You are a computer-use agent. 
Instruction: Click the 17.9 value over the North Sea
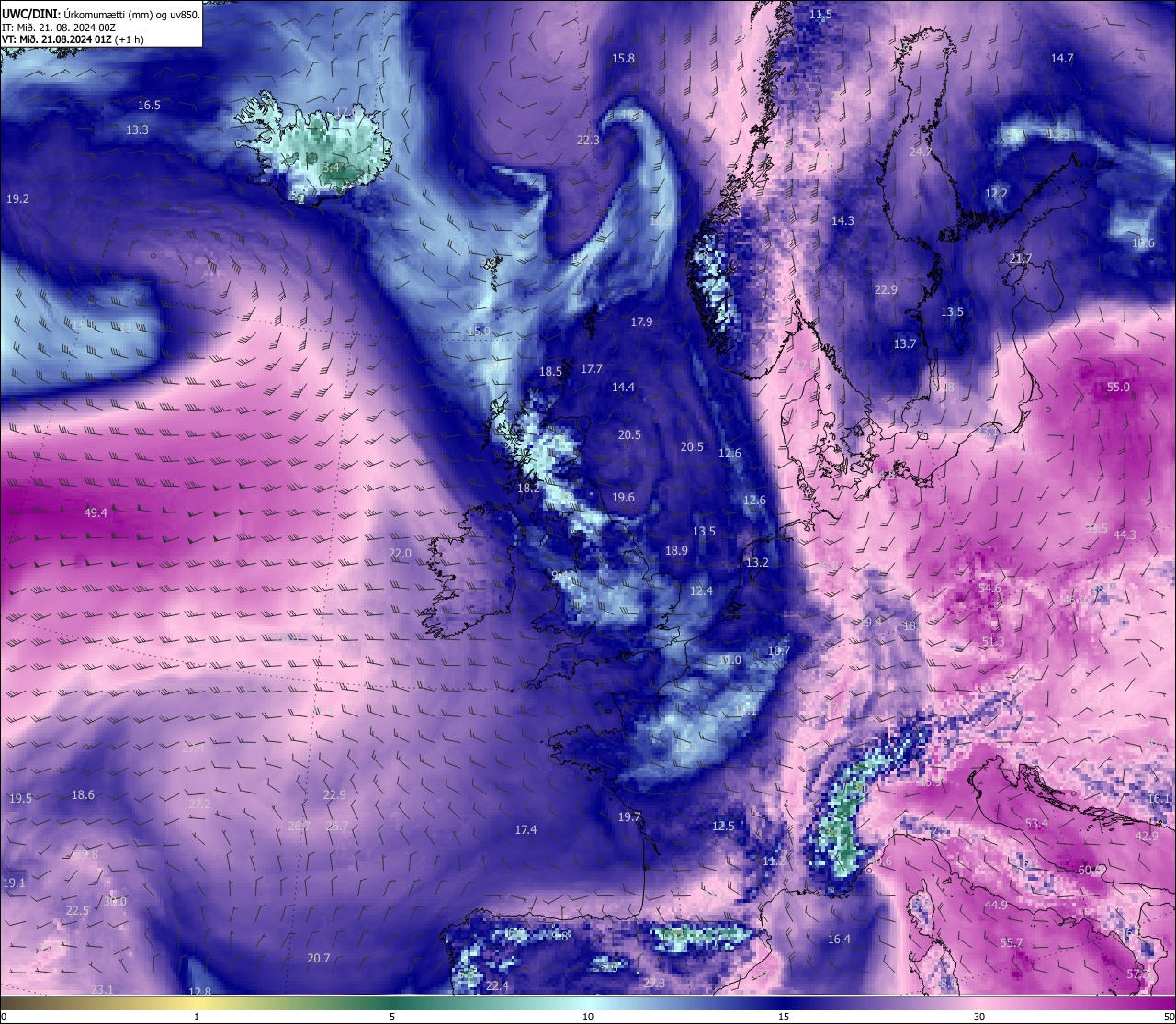641,322
